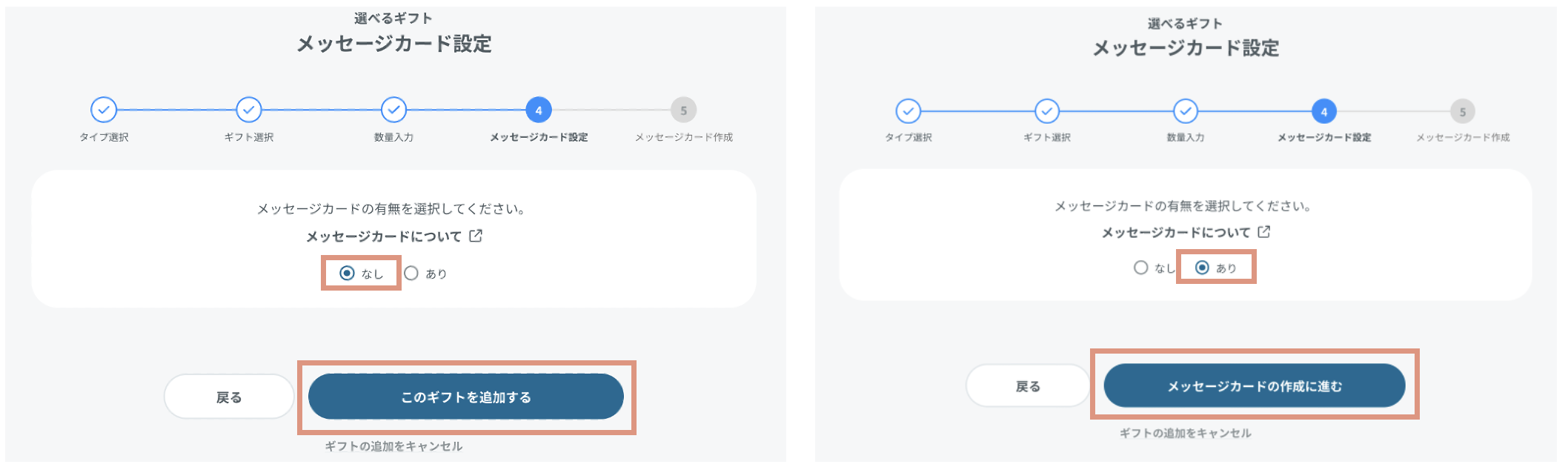Click the メッセージカードの作成に進む button
Viewport: 1568px width, 470px height.
[x=1255, y=385]
